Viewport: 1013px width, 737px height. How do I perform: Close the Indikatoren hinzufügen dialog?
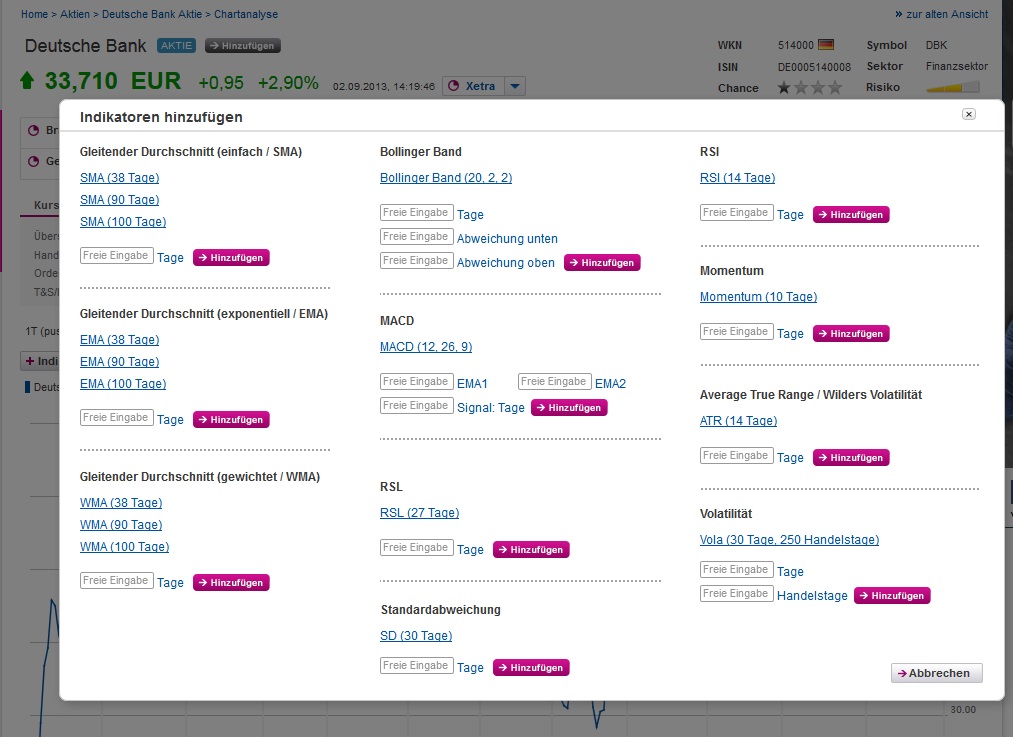[x=968, y=114]
